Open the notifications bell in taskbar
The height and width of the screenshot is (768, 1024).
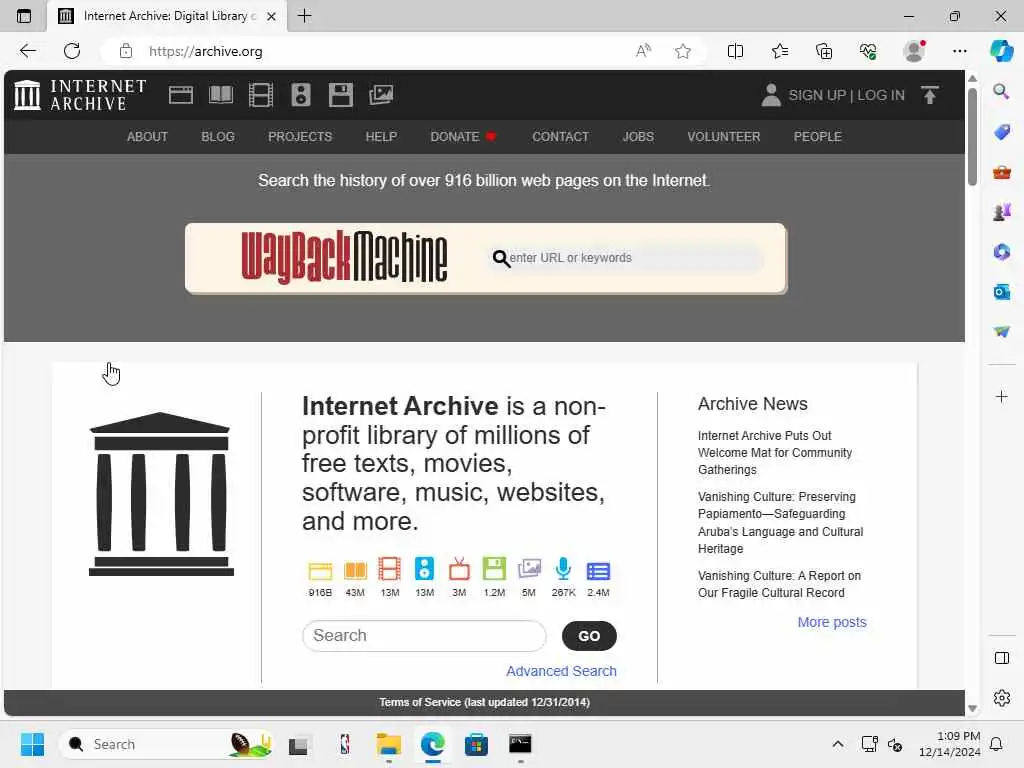click(996, 744)
